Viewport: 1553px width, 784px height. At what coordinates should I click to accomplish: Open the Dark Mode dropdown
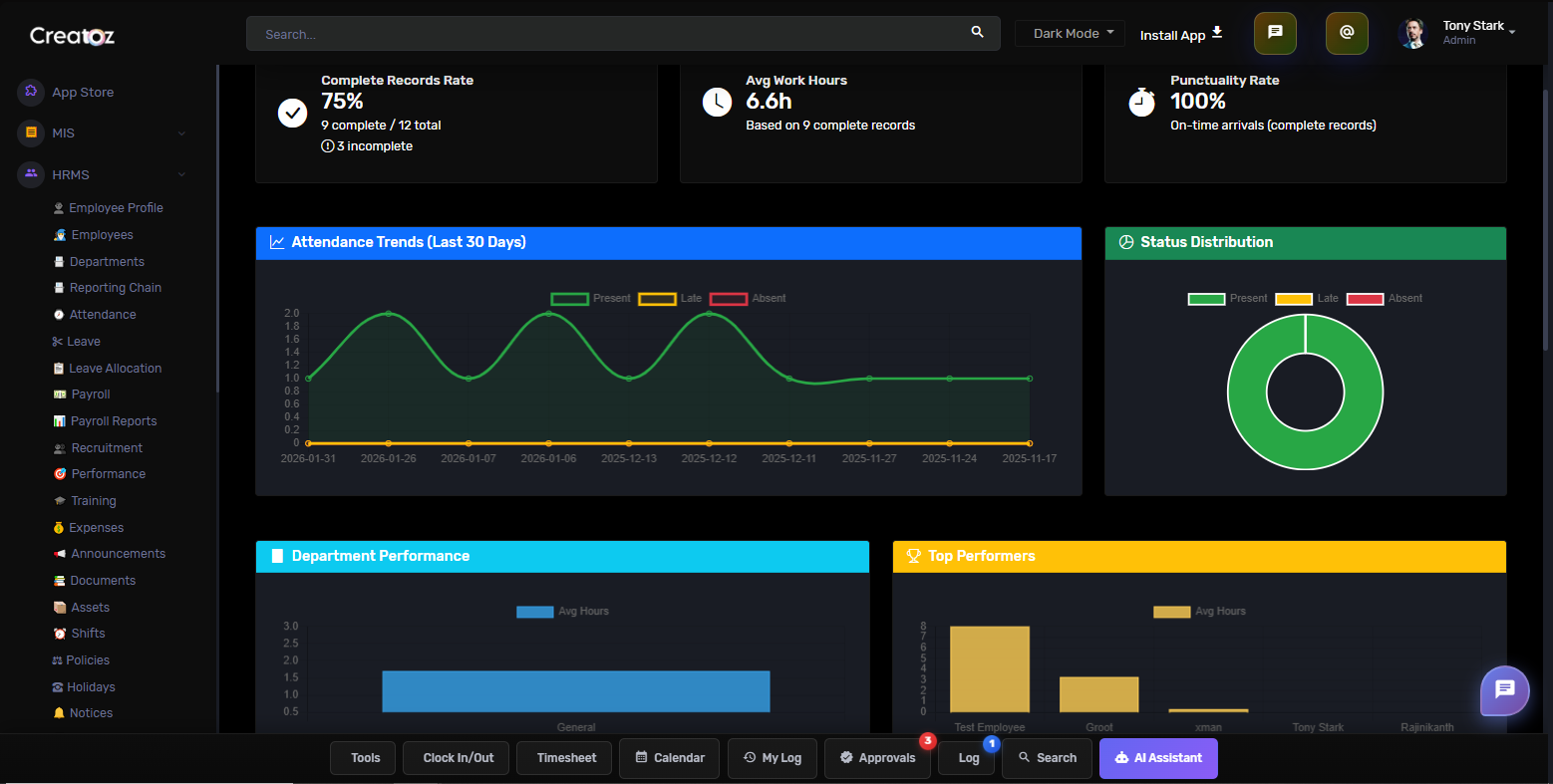pos(1071,33)
